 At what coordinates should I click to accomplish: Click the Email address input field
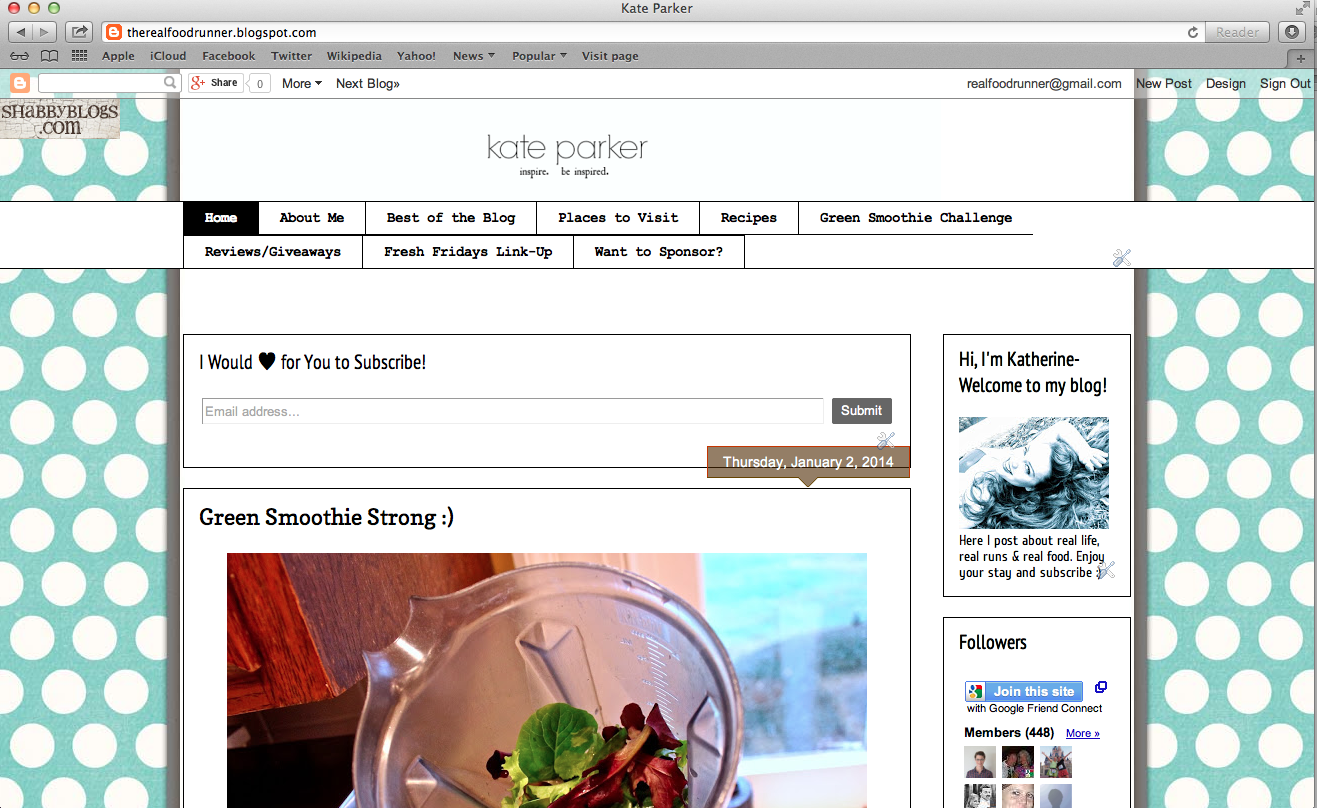pyautogui.click(x=513, y=411)
